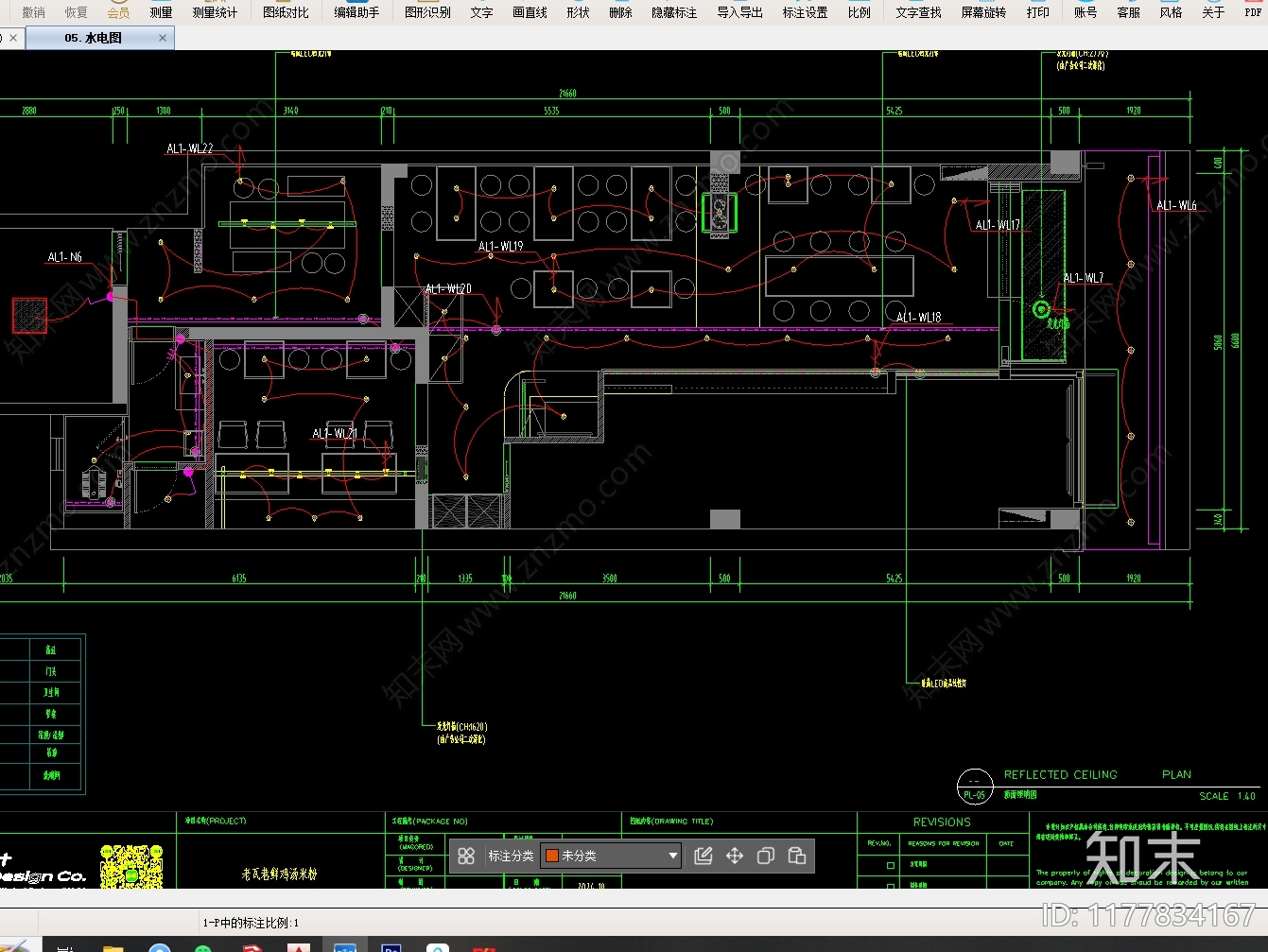Open the green WeChat icon in taskbar
The image size is (1268, 952).
pyautogui.click(x=202, y=947)
